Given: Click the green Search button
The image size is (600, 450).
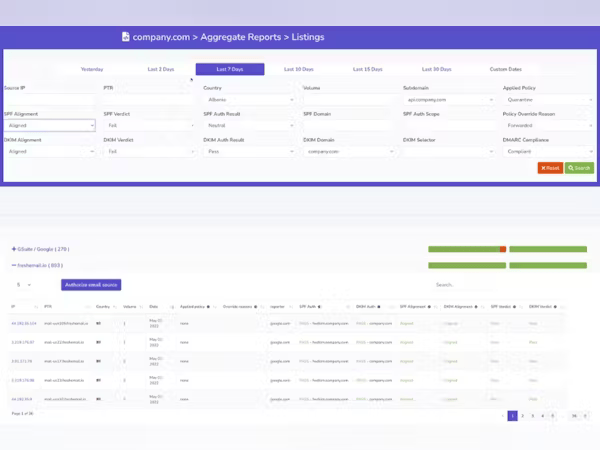Looking at the screenshot, I should pos(579,168).
